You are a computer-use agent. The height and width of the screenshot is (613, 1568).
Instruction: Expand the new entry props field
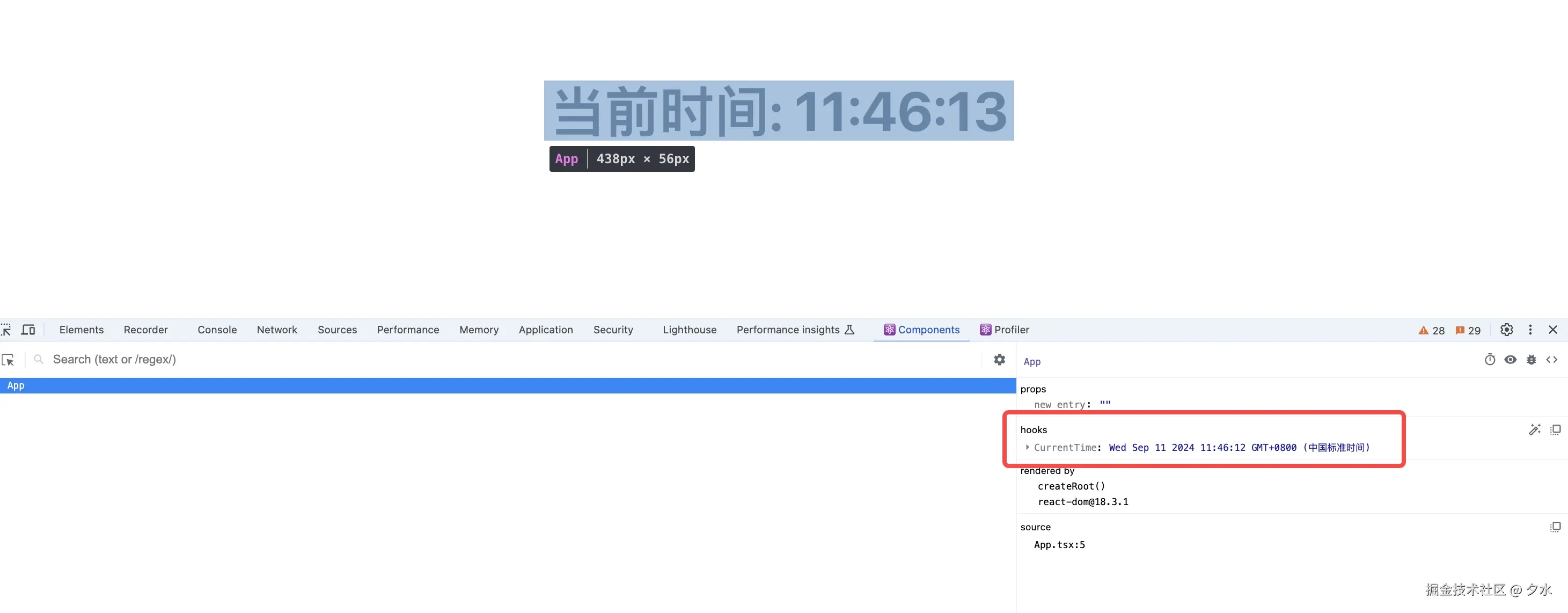point(1061,404)
